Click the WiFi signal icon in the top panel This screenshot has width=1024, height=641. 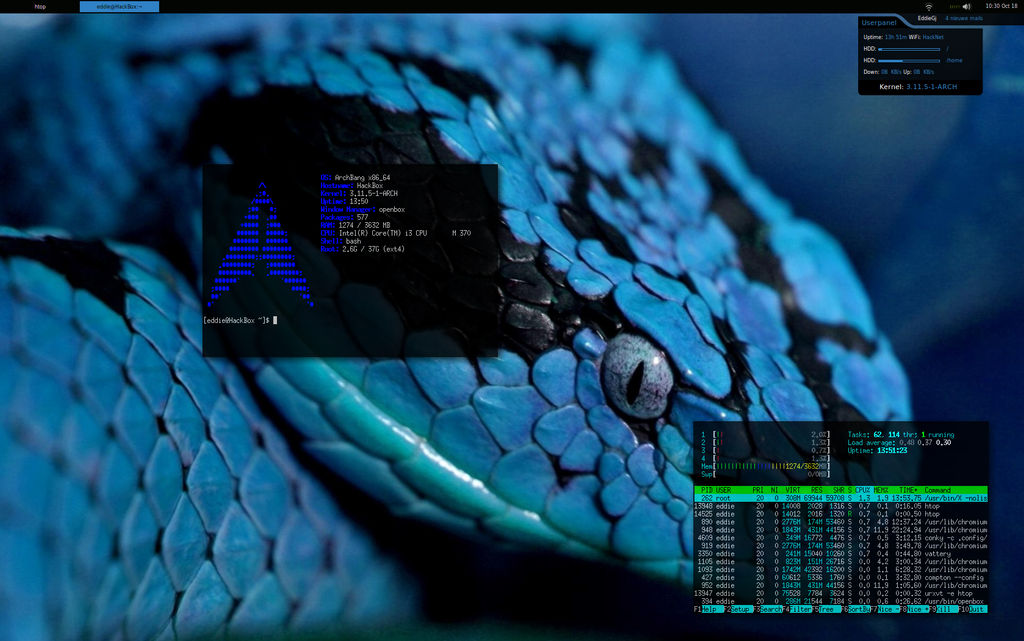pos(929,7)
